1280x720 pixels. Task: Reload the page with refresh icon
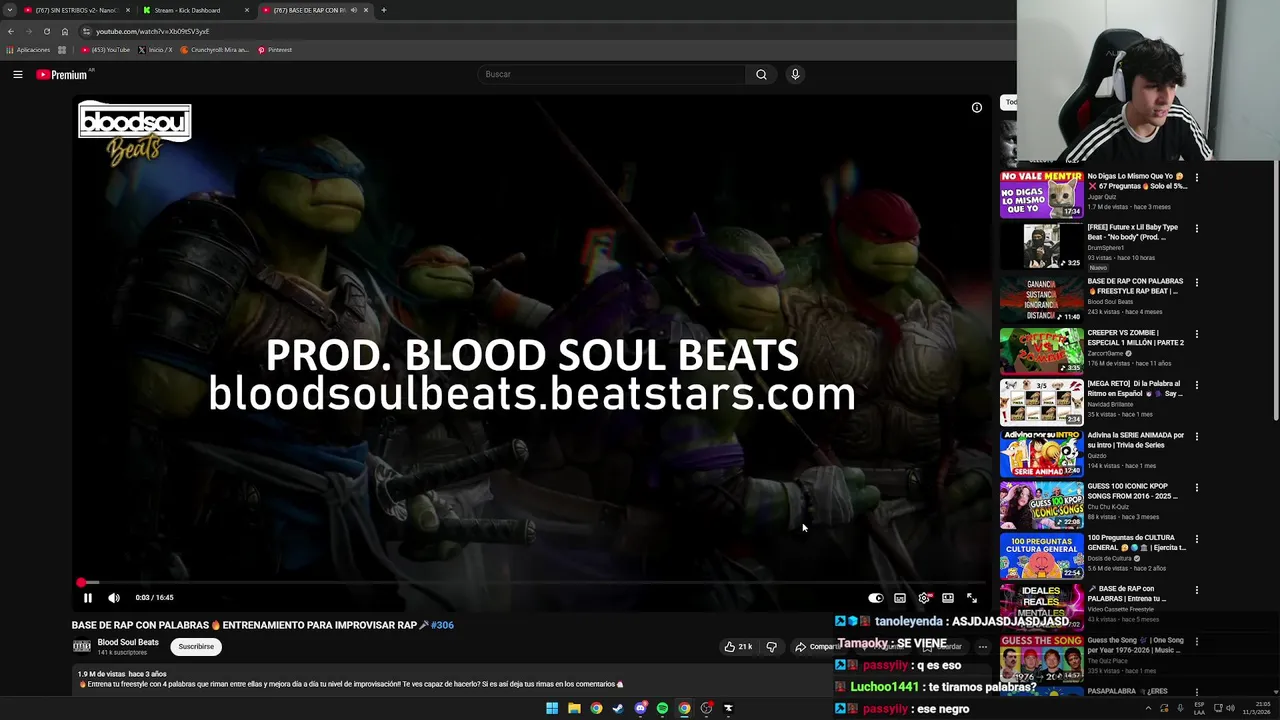click(46, 31)
